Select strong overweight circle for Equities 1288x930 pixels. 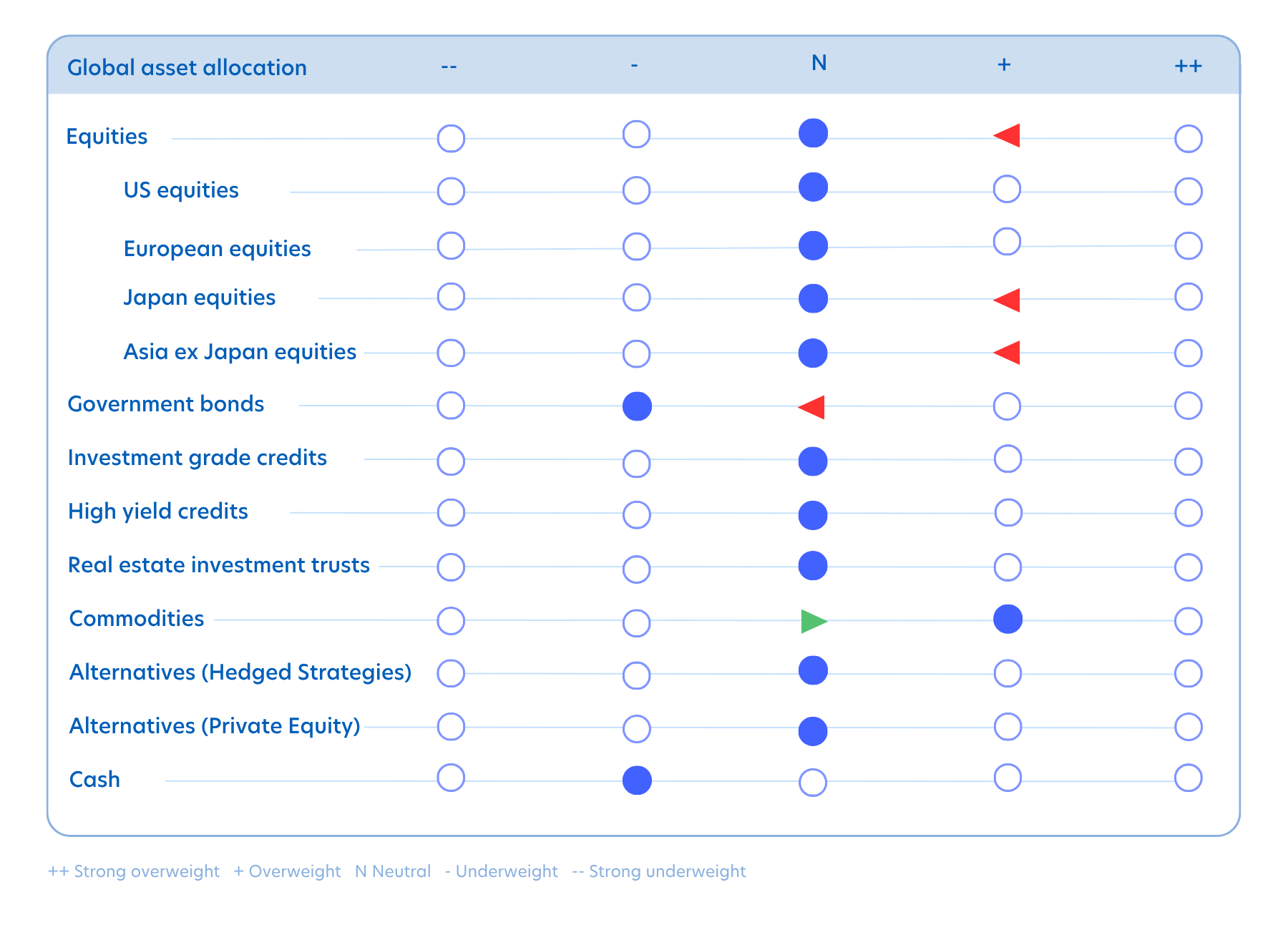(x=1188, y=139)
